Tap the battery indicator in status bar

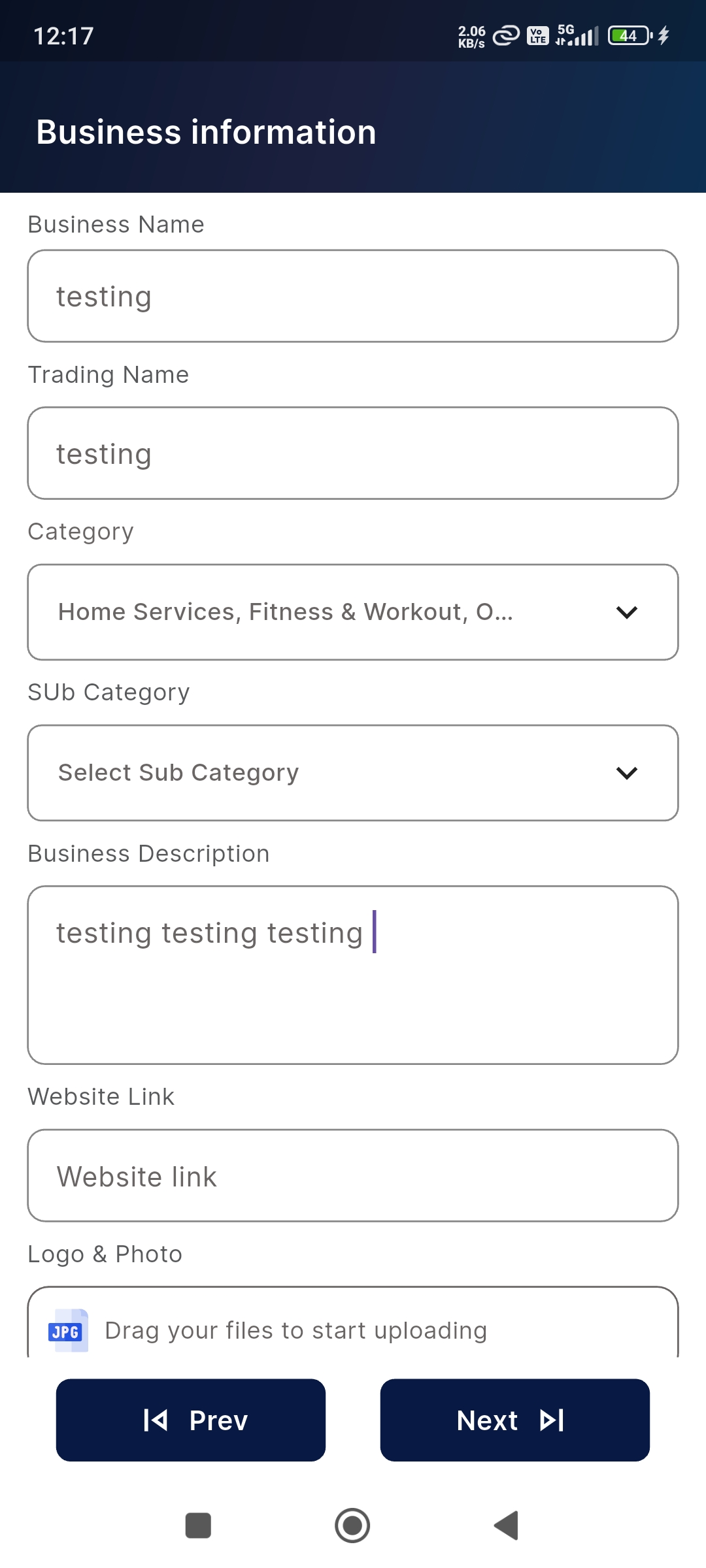click(630, 35)
